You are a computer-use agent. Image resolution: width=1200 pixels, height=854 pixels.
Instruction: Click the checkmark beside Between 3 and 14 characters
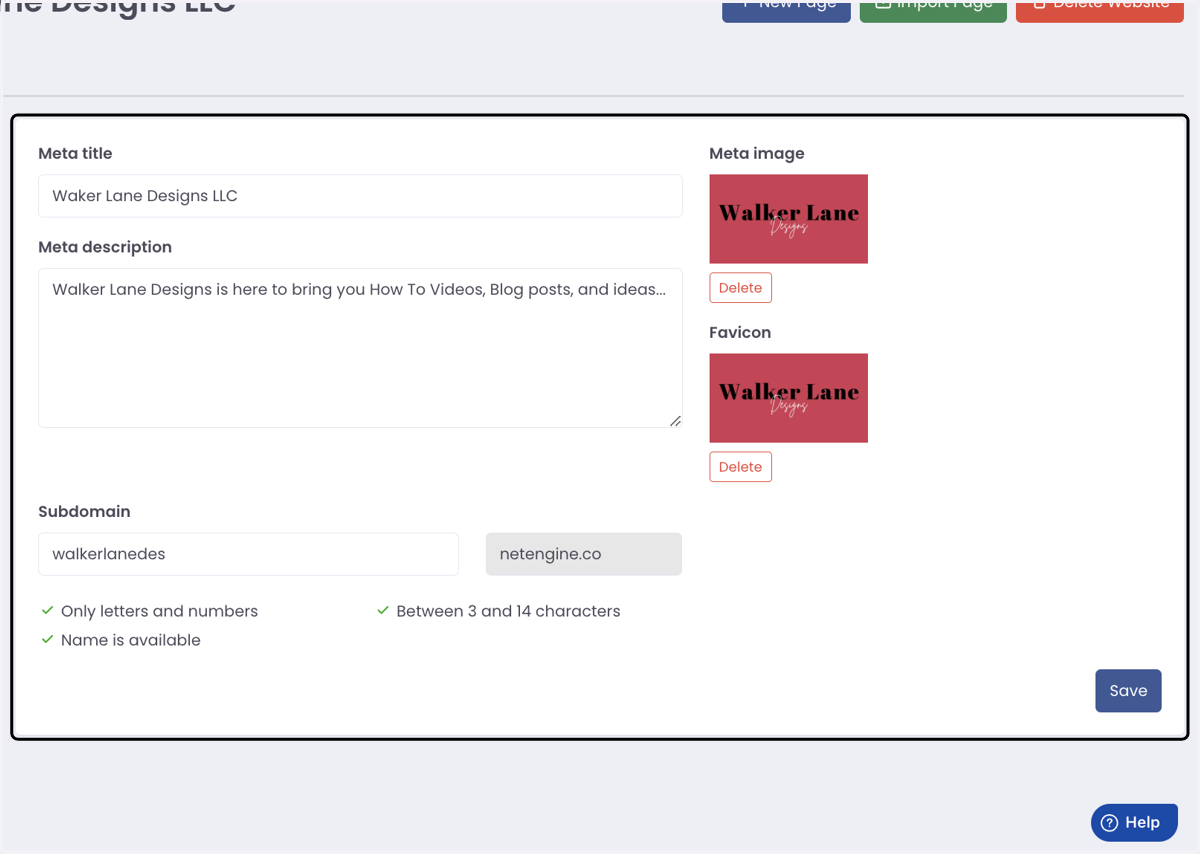383,611
